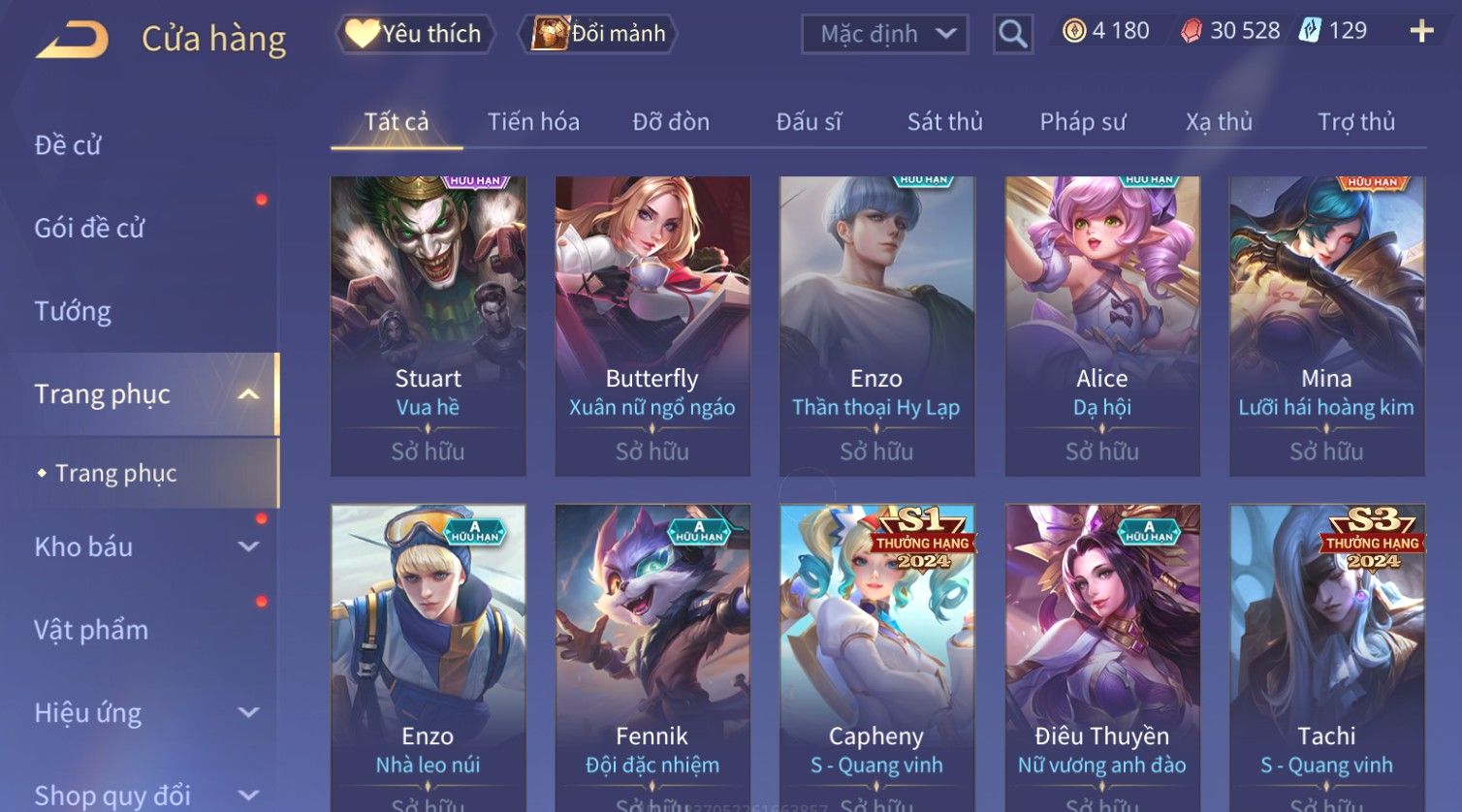Viewport: 1462px width, 812px height.
Task: Go to Tướng in sidebar
Action: tap(73, 311)
